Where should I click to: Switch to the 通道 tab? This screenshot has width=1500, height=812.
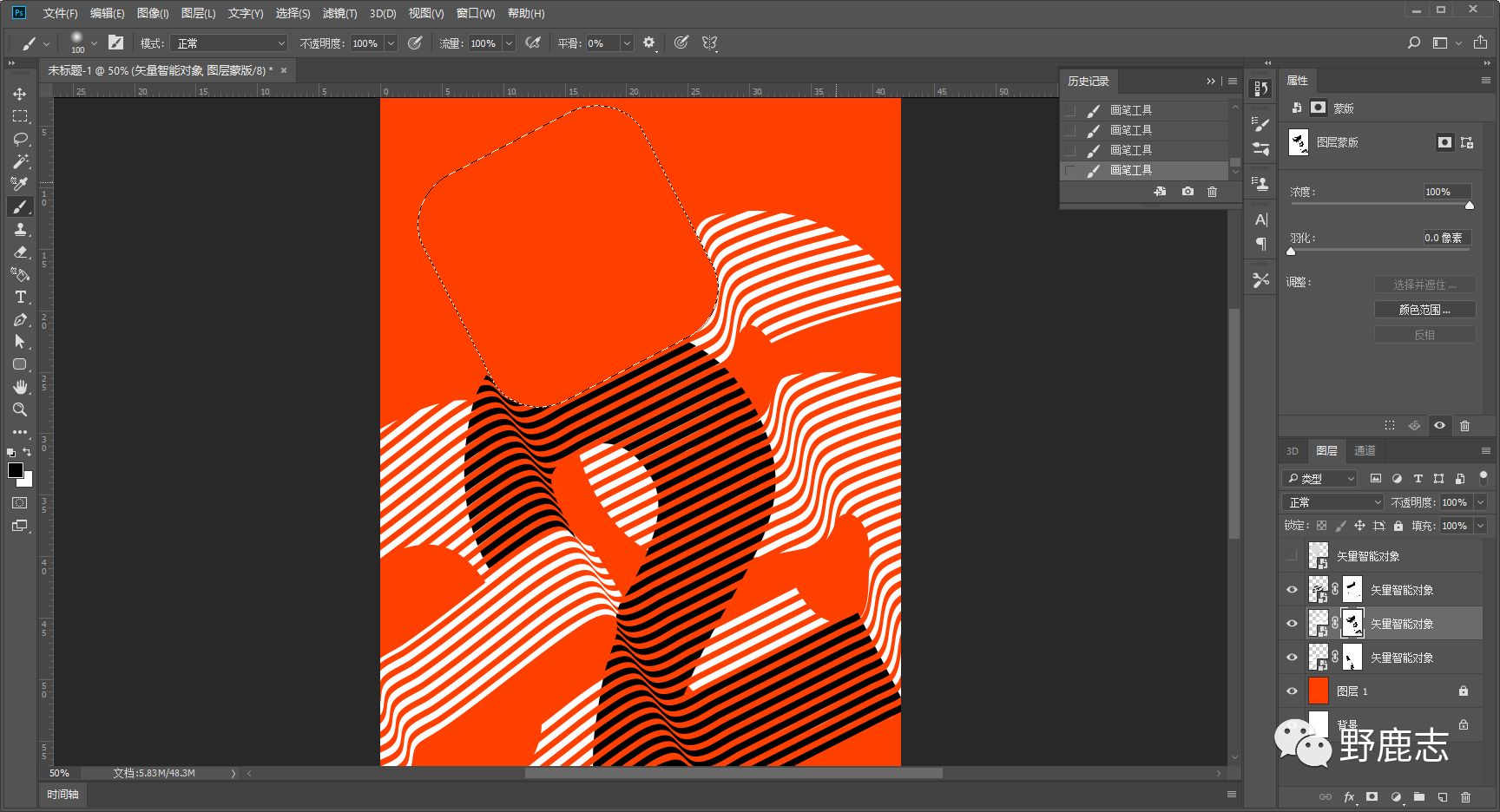(x=1365, y=451)
